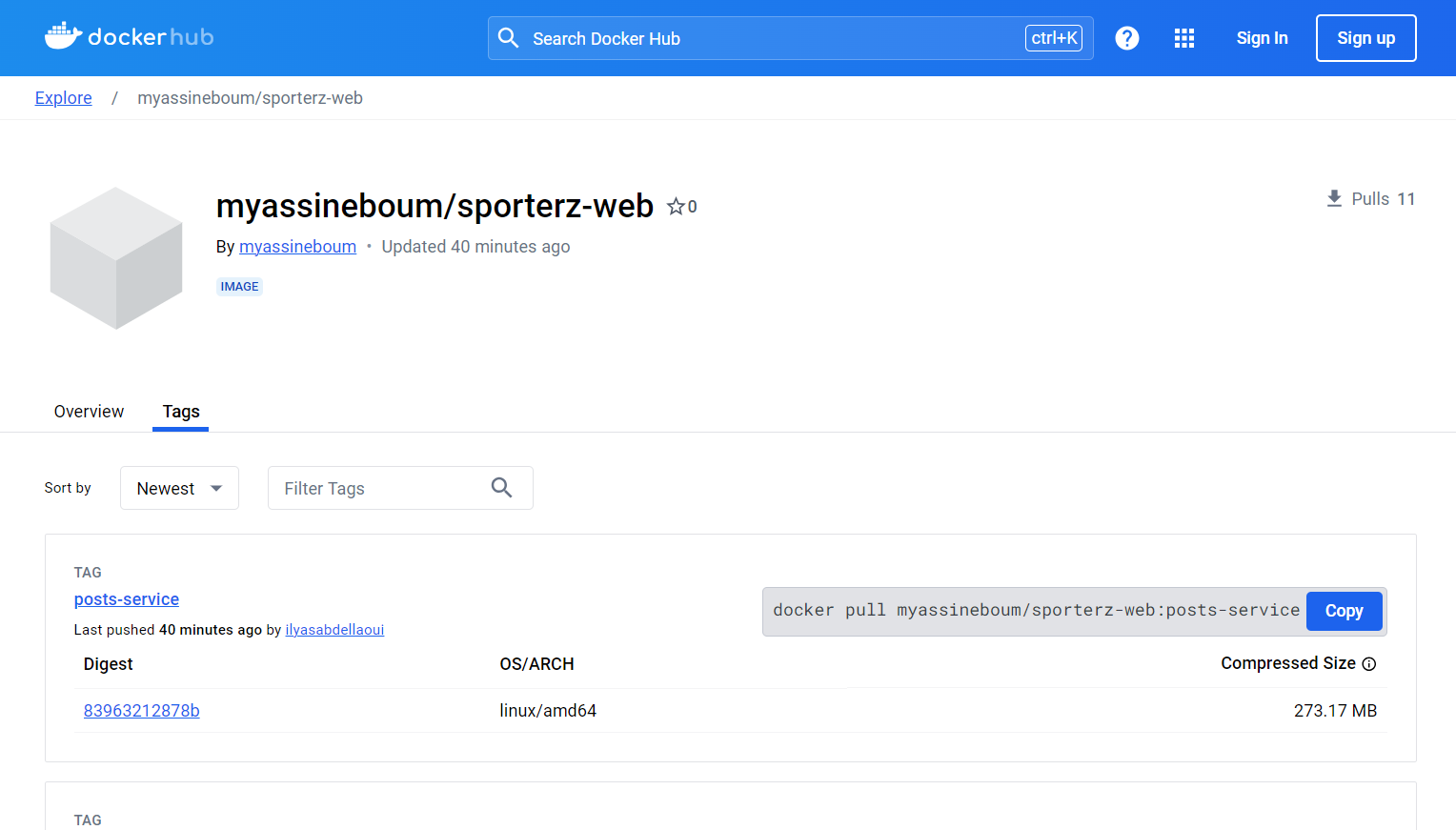Click the OS/ARCH column header
1456x830 pixels.
(x=537, y=664)
